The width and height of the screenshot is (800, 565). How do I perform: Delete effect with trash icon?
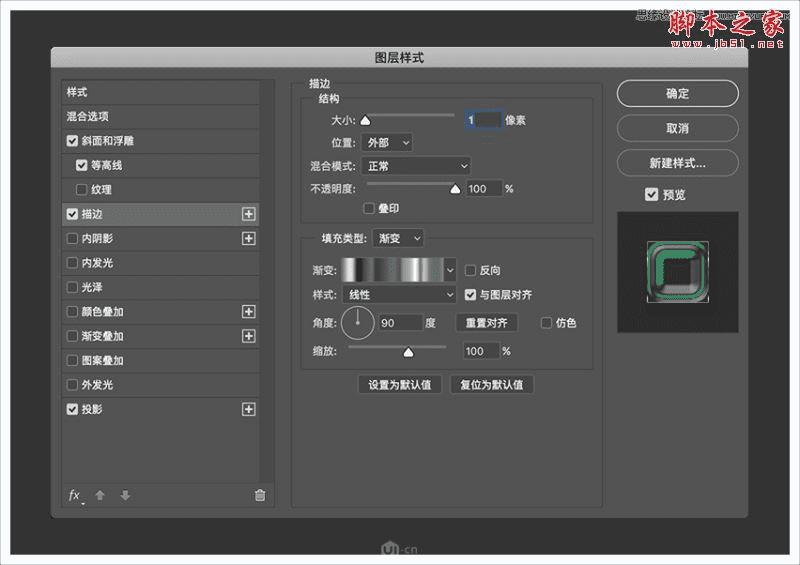pyautogui.click(x=260, y=495)
